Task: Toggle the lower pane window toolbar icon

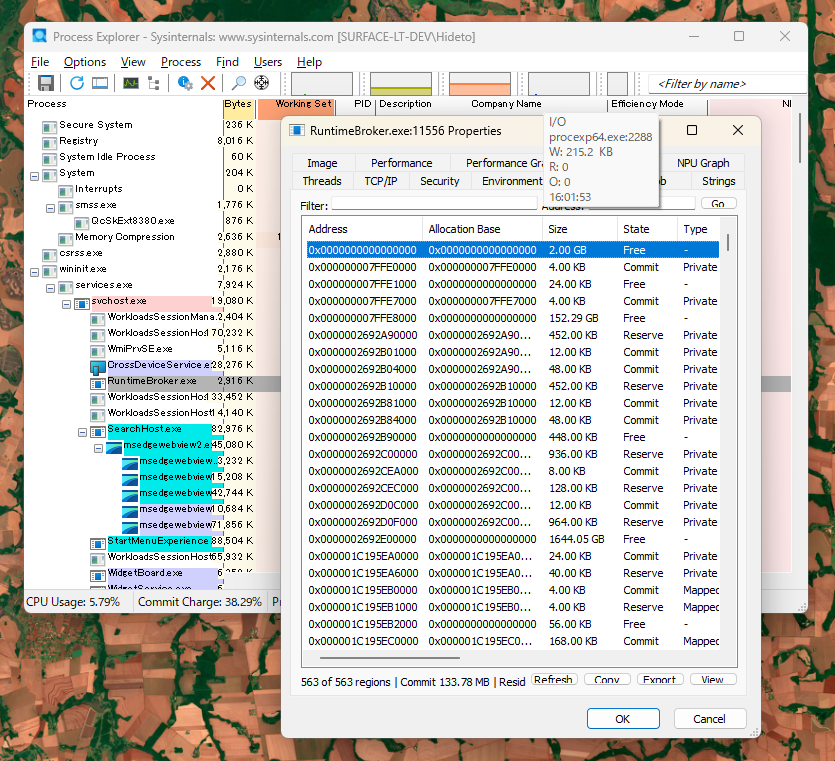Action: [100, 83]
